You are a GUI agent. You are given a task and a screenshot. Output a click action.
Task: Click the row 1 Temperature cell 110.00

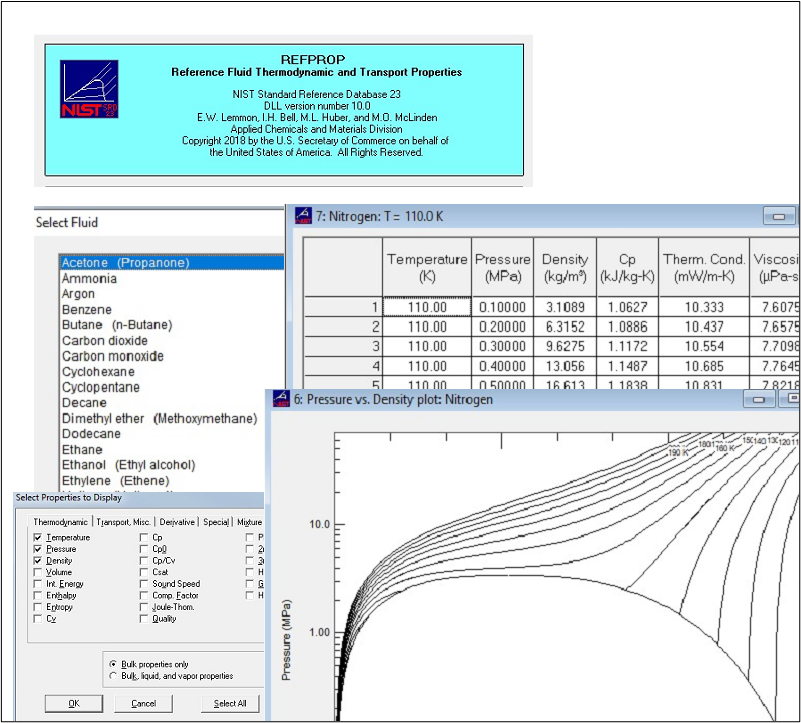click(x=426, y=307)
